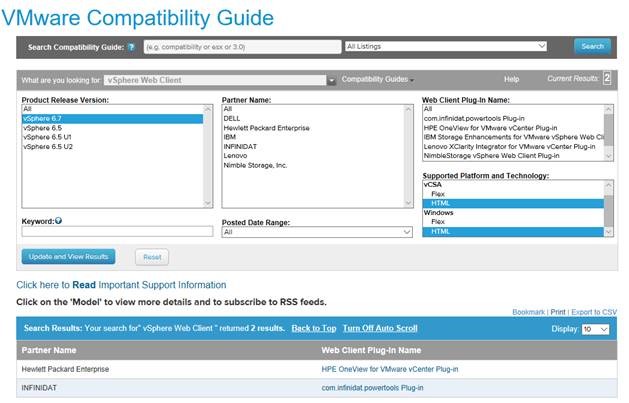Select vSphere 6.5 U1 release version

(x=112, y=137)
